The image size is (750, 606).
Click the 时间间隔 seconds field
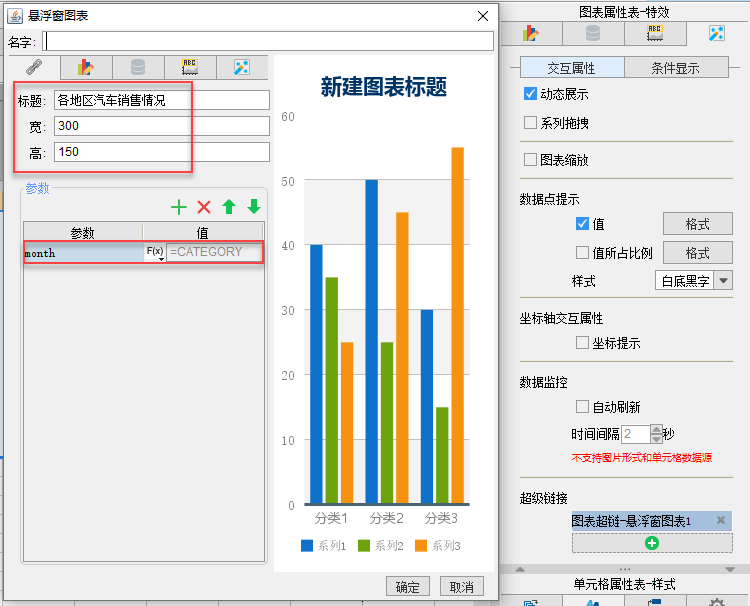point(636,434)
